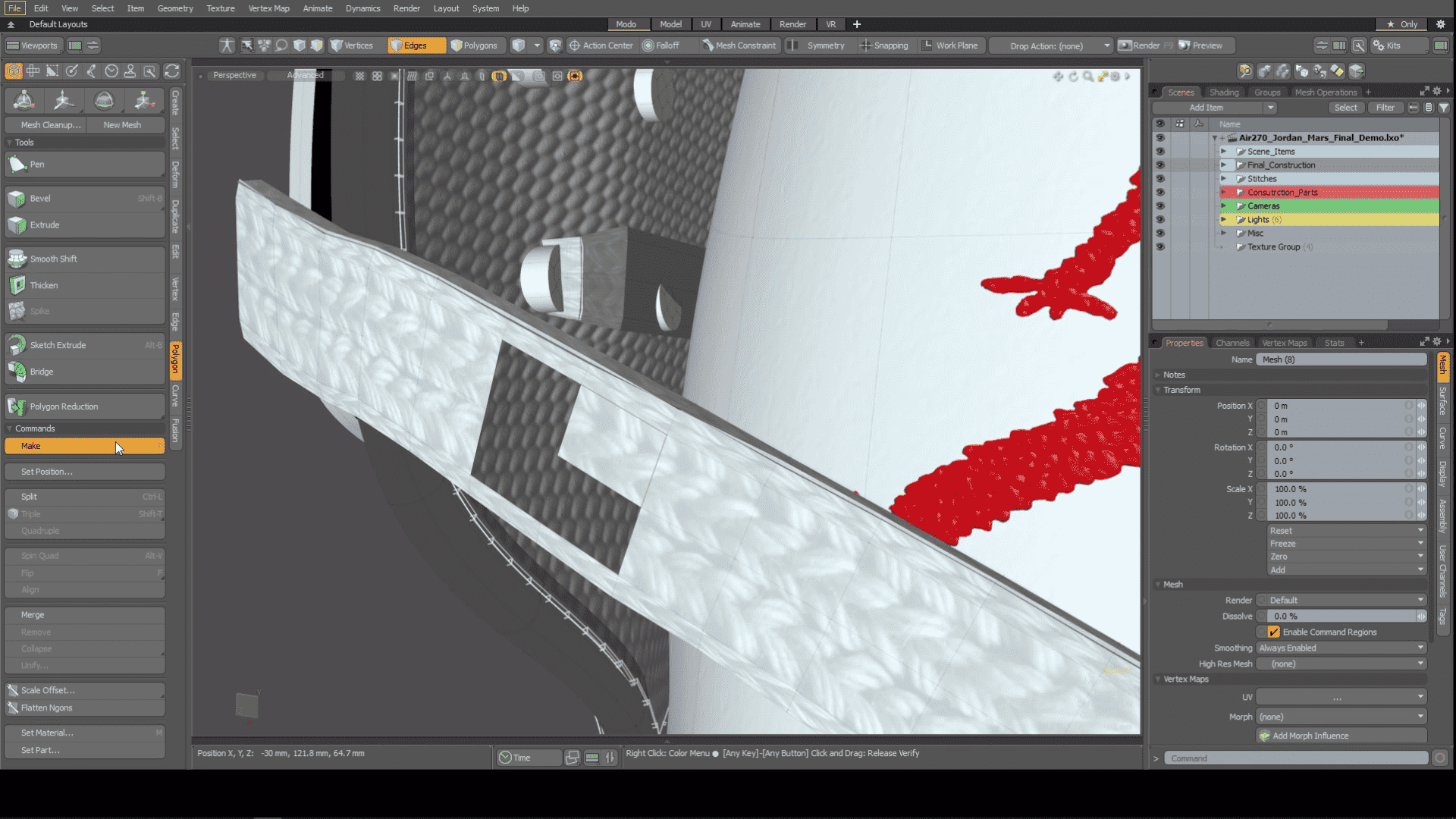The width and height of the screenshot is (1456, 819).
Task: Toggle Enable Command Regions checkbox
Action: coord(1274,632)
